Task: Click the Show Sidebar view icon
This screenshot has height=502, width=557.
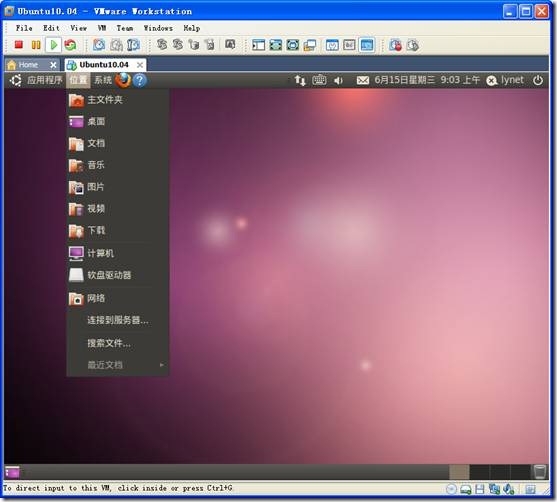Action: (259, 45)
